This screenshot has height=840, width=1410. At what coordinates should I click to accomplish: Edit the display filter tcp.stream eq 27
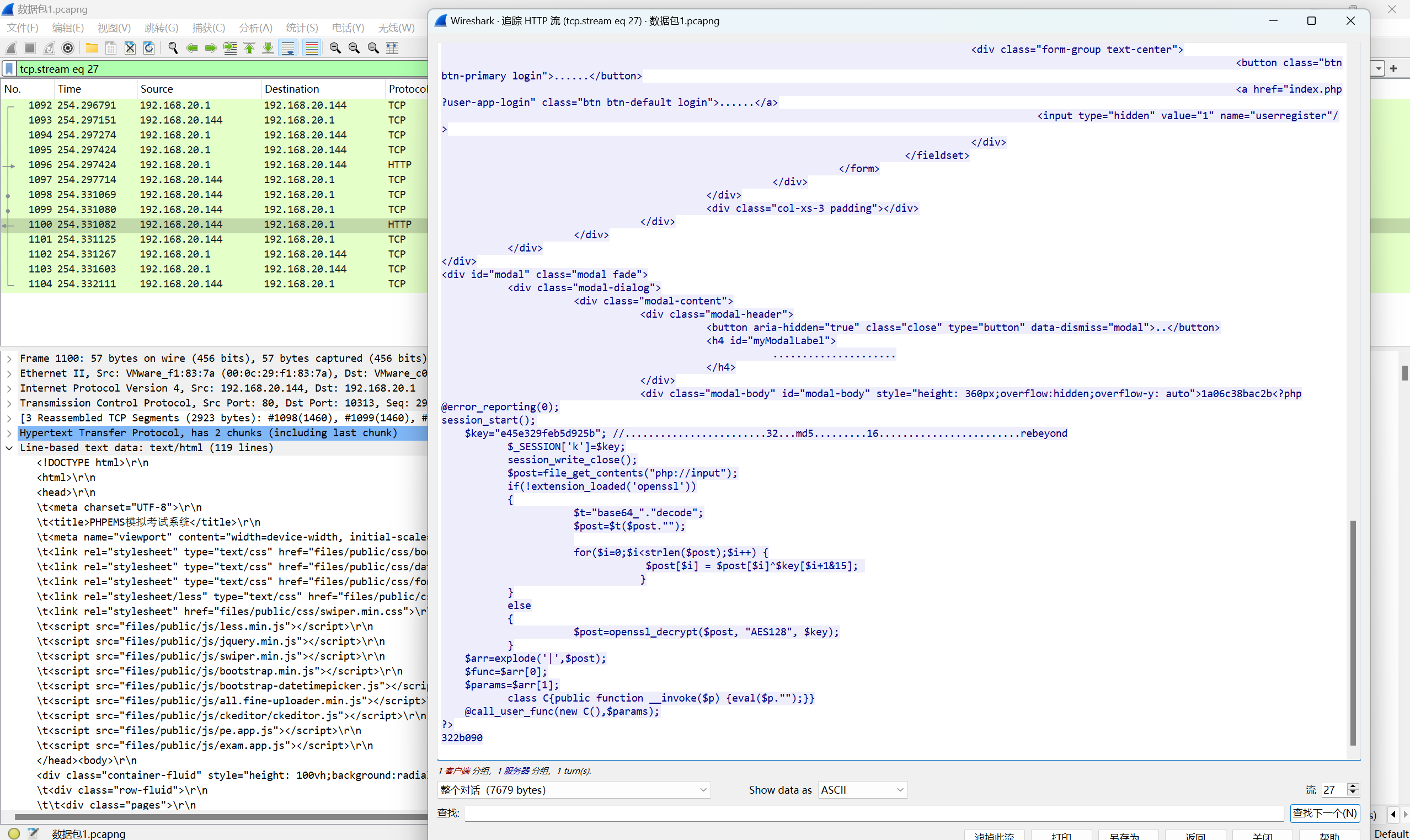[x=221, y=69]
